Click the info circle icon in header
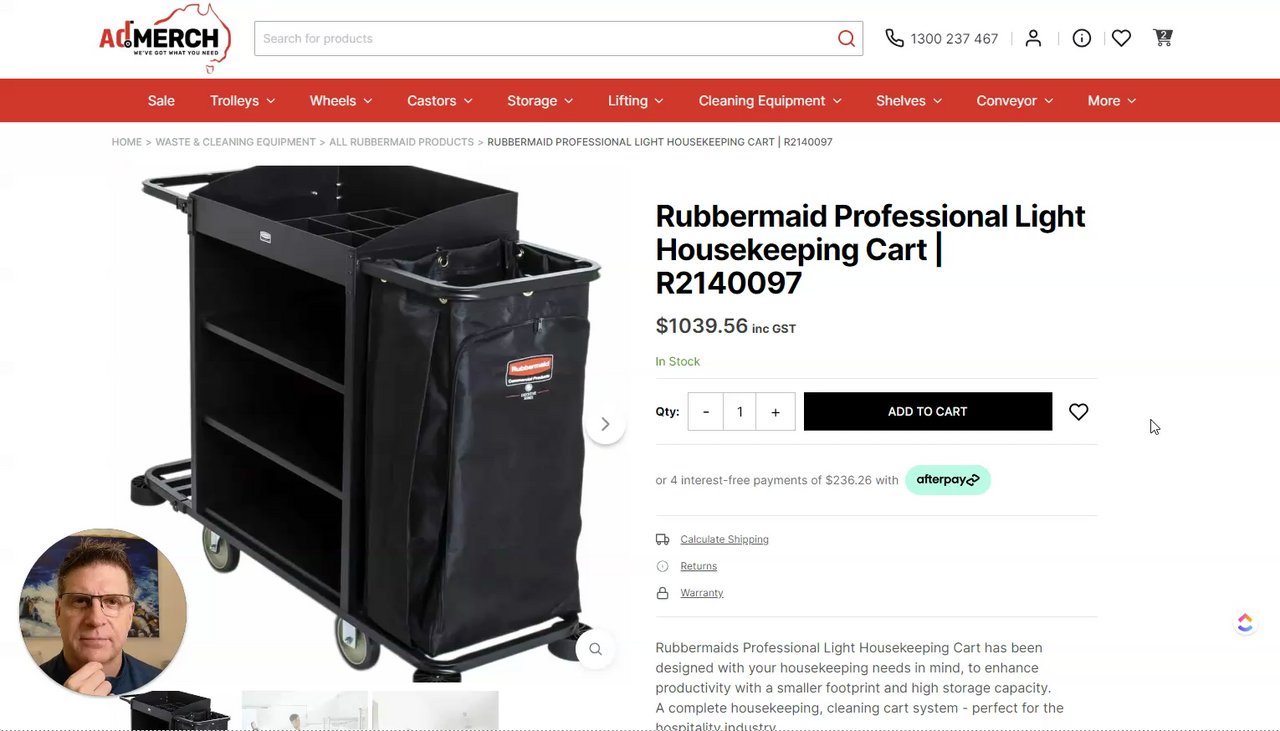This screenshot has width=1280, height=731. pos(1081,38)
